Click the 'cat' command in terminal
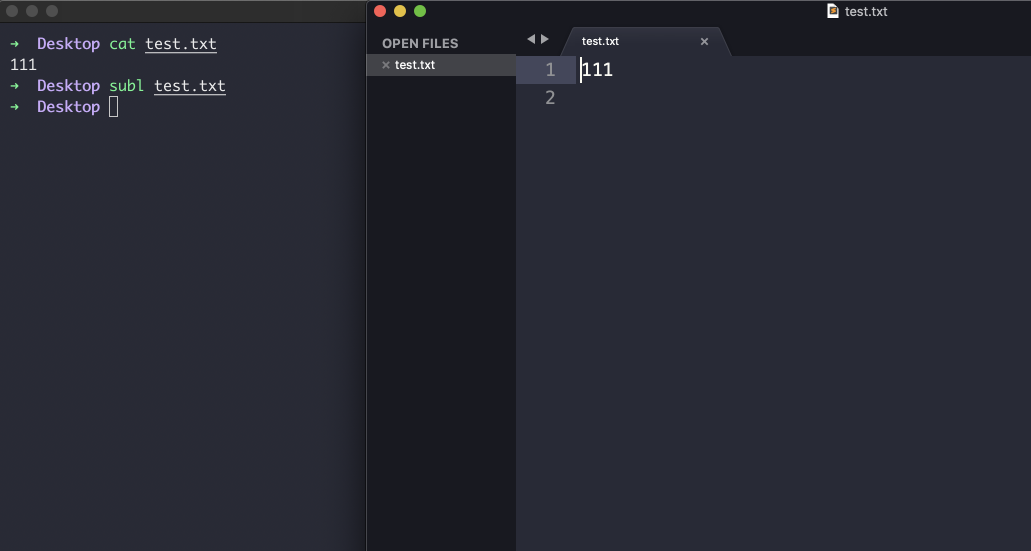The height and width of the screenshot is (551, 1031). [x=122, y=44]
